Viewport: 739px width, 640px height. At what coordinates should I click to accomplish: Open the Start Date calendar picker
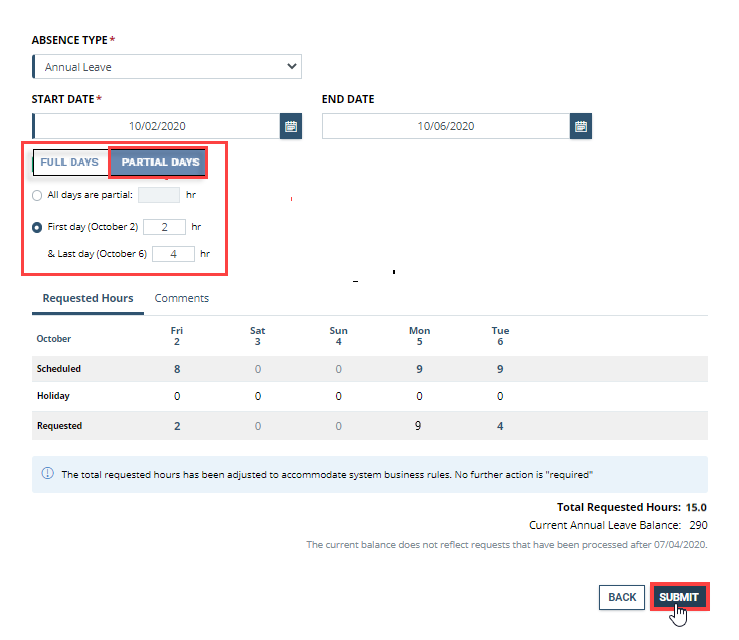tap(291, 126)
